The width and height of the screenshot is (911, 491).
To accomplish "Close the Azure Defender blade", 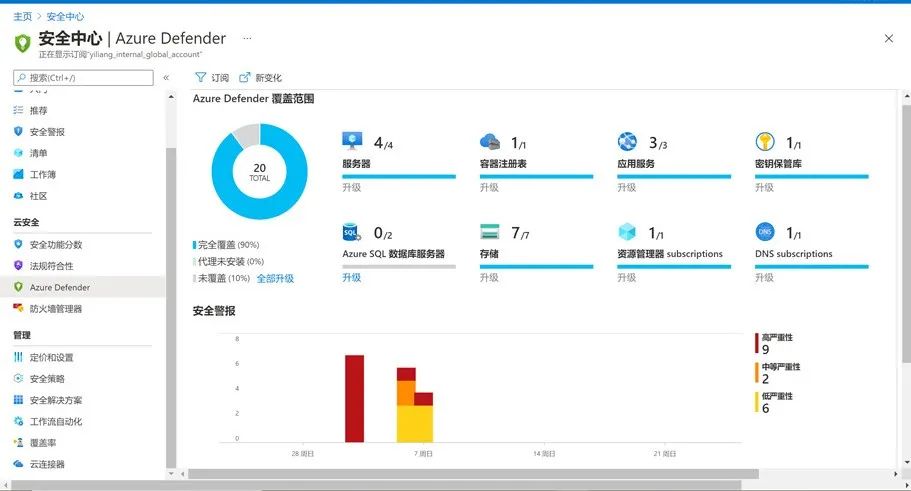I will coord(888,38).
